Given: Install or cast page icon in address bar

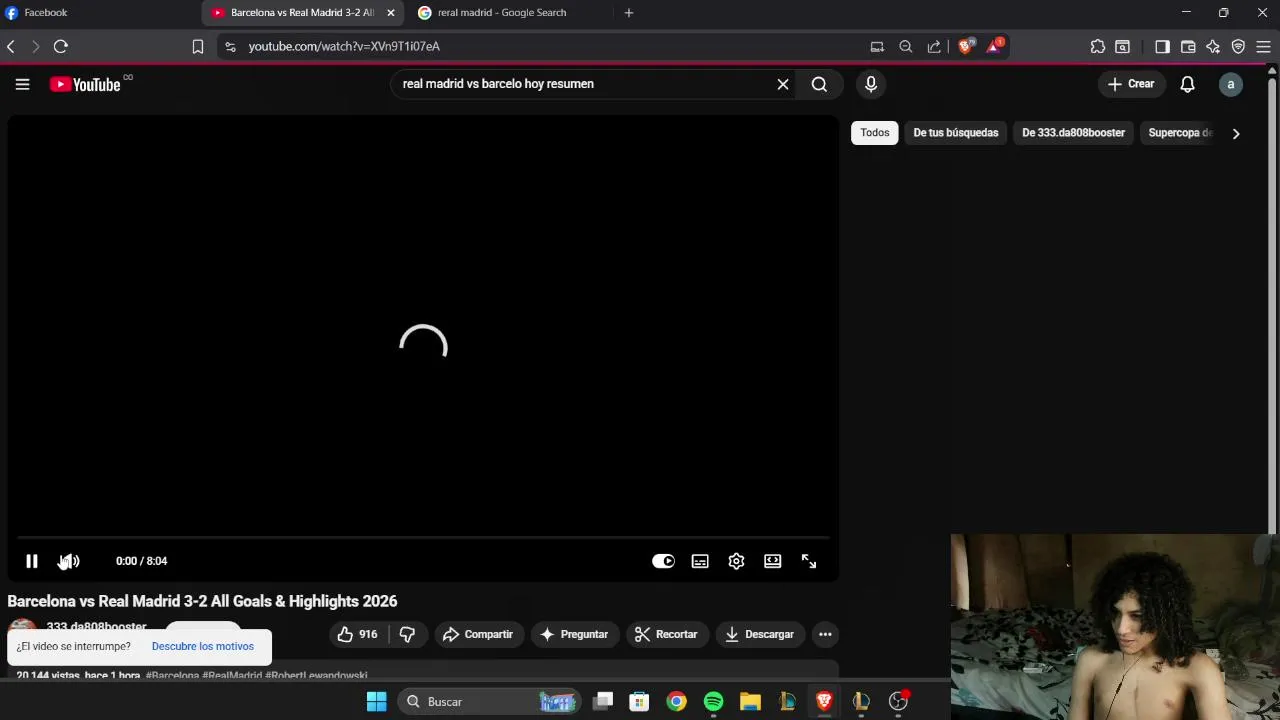Looking at the screenshot, I should click(x=878, y=46).
